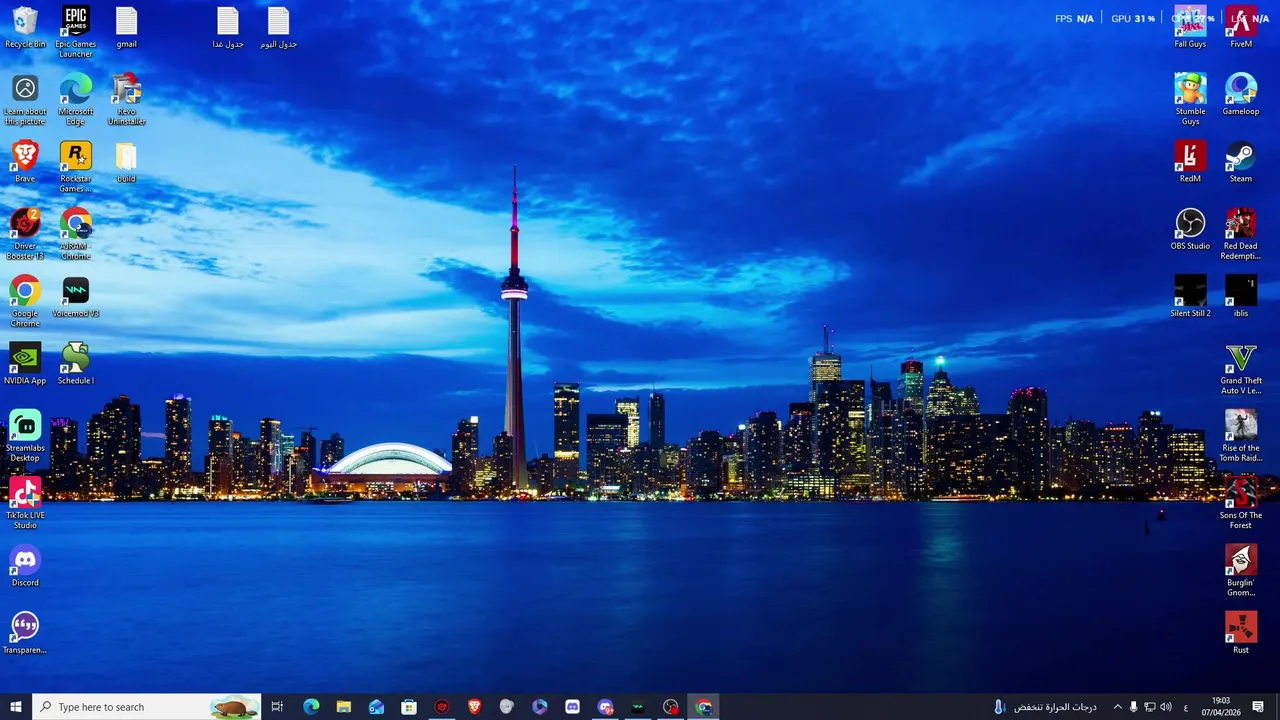Open Microsoft Edge from the taskbar

pos(311,707)
